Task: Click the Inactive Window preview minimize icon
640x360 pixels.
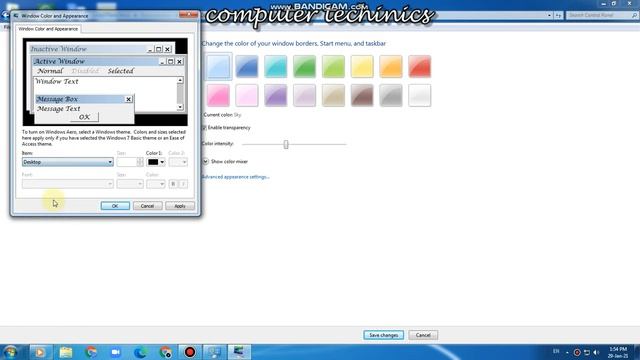Action: pyautogui.click(x=150, y=49)
